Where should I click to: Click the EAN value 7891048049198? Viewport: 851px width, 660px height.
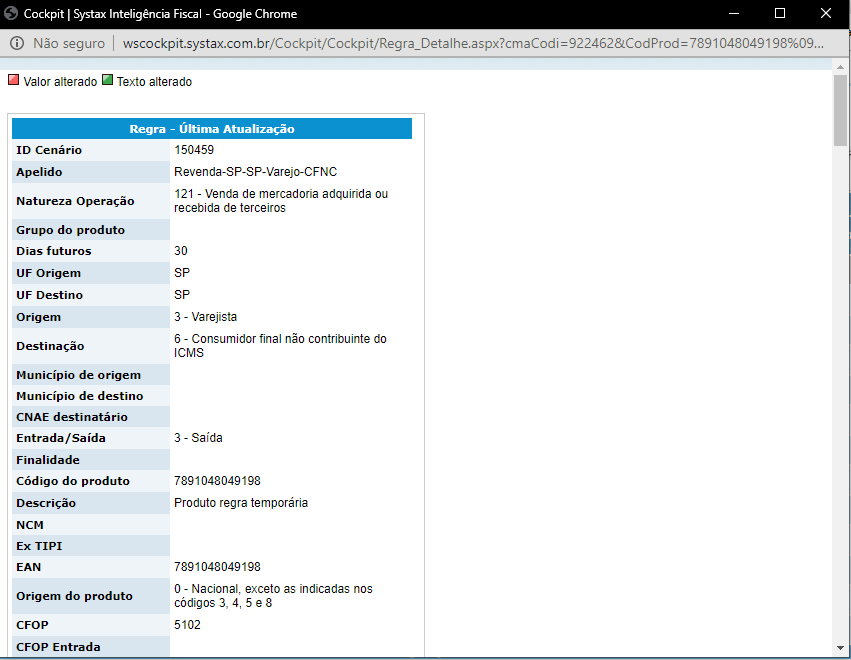point(217,567)
